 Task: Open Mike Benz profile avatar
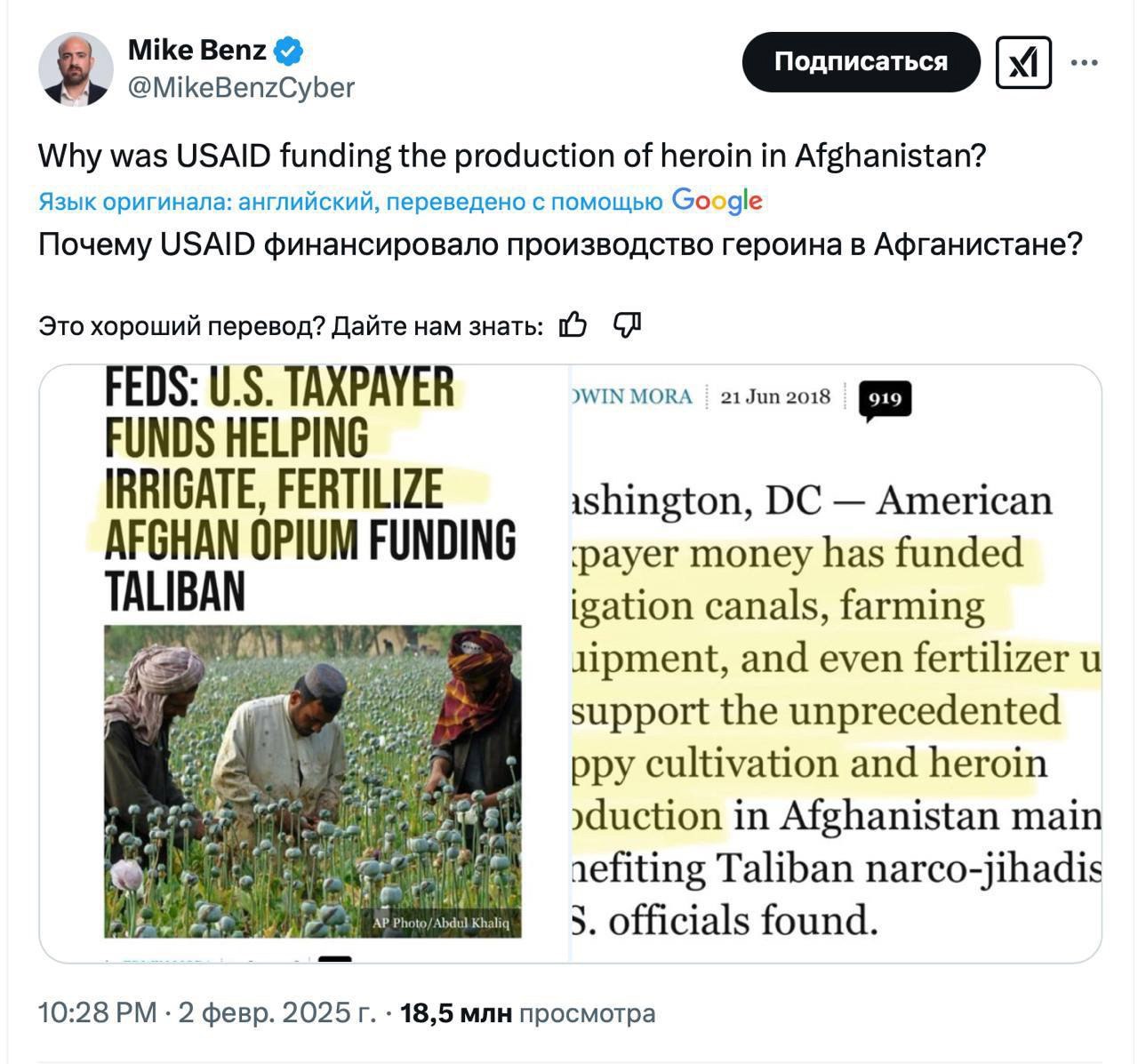coord(76,69)
